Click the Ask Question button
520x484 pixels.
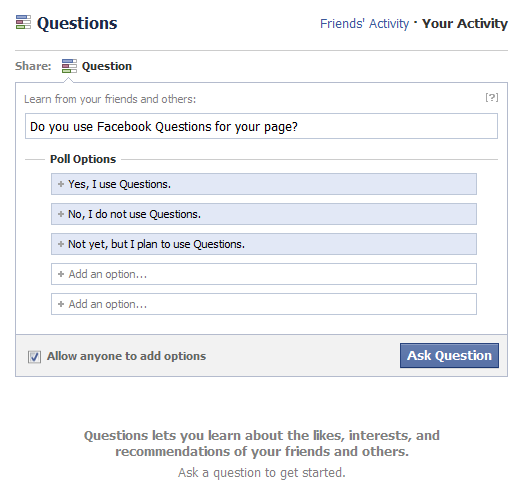tap(449, 356)
